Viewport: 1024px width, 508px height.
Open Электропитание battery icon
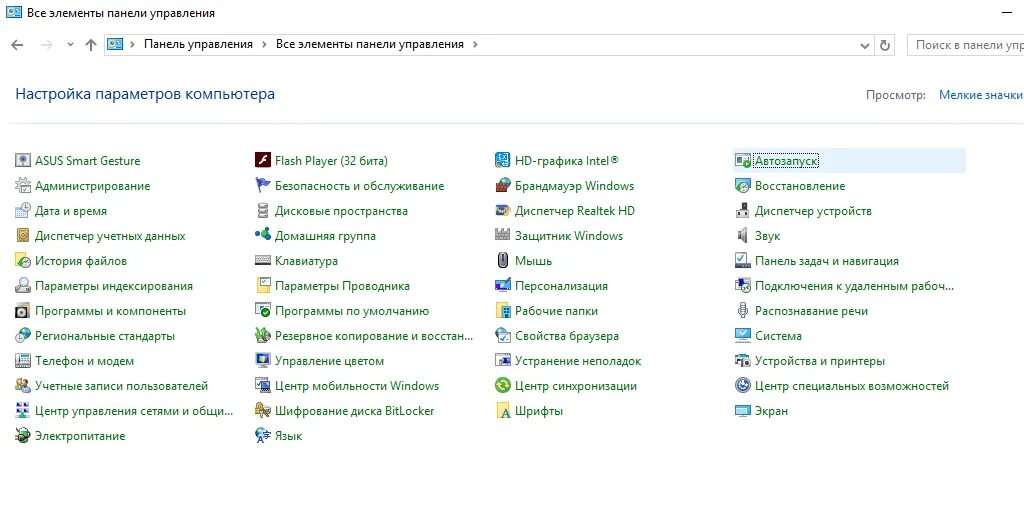tap(23, 436)
